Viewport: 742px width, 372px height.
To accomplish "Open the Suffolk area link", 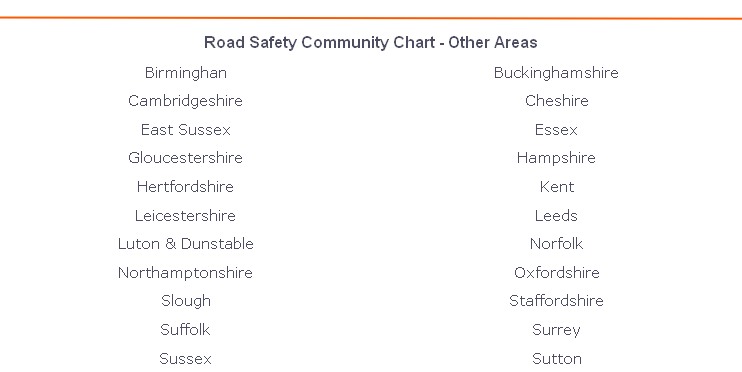I will [185, 329].
